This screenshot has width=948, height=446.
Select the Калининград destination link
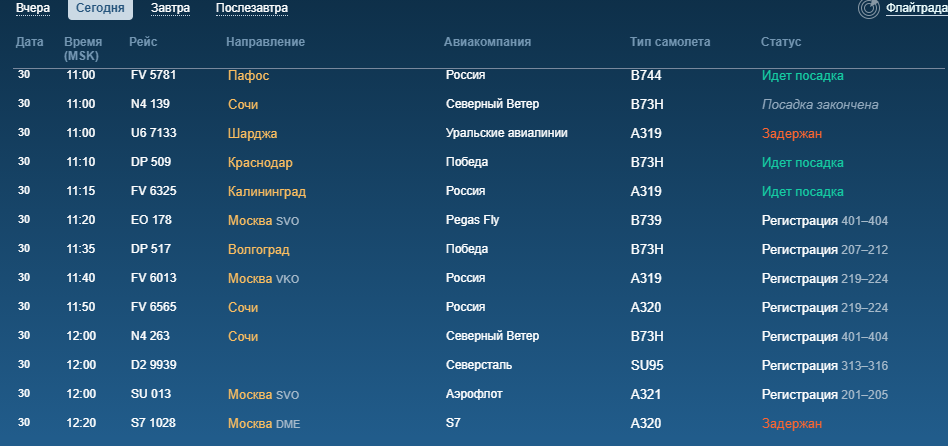click(266, 191)
